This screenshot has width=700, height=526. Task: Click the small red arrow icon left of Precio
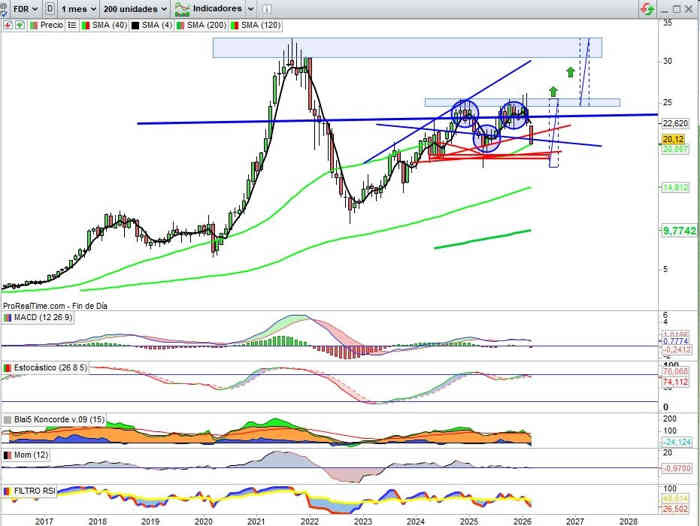pyautogui.click(x=7, y=24)
